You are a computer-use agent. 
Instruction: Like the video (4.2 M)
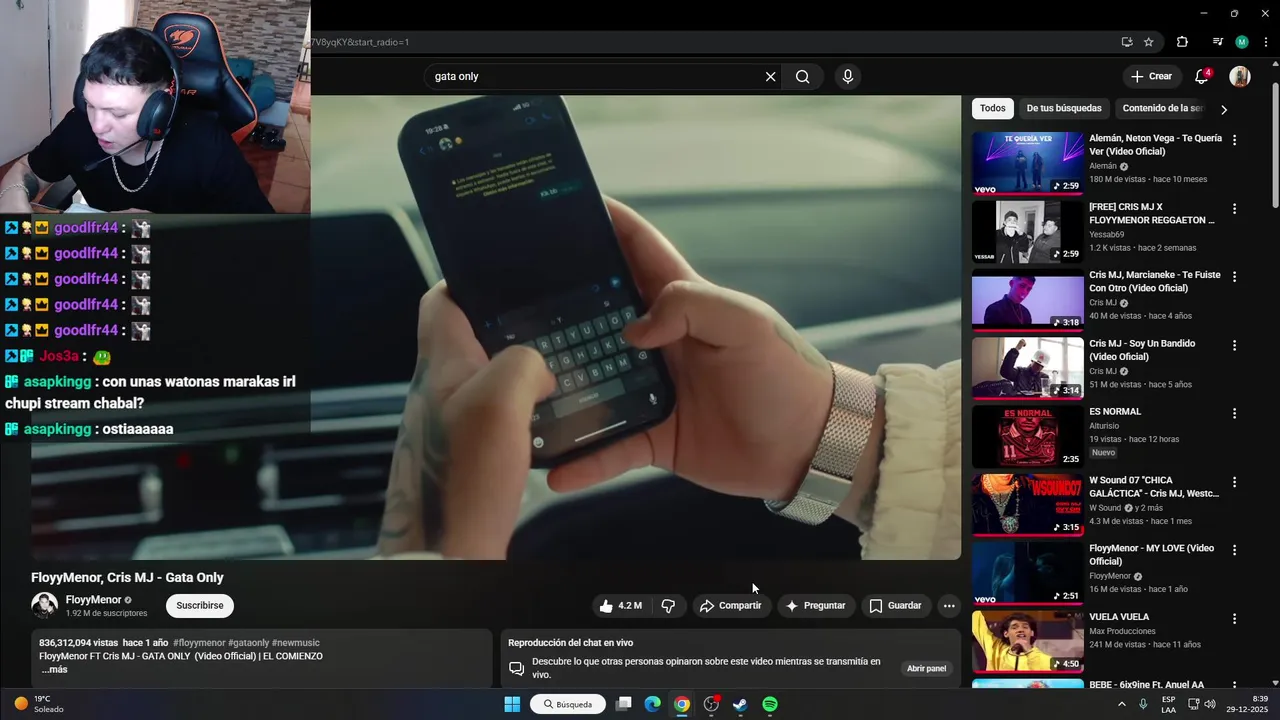pyautogui.click(x=621, y=606)
